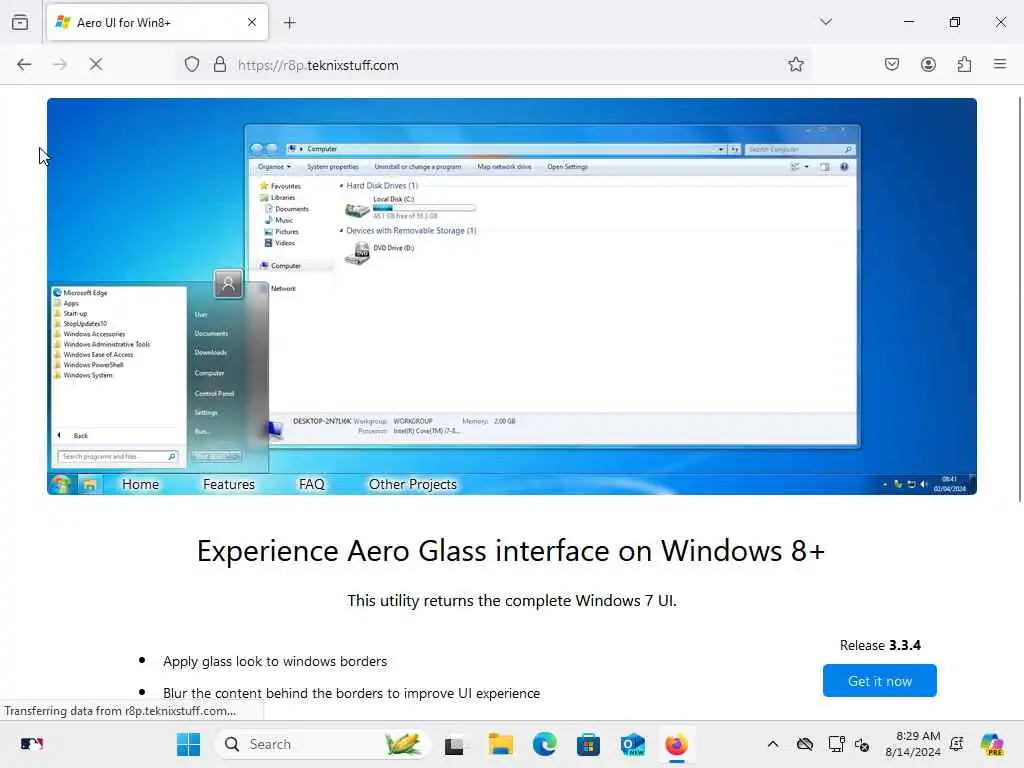The width and height of the screenshot is (1024, 768).
Task: Open tracking protection shield icon
Action: 191,65
